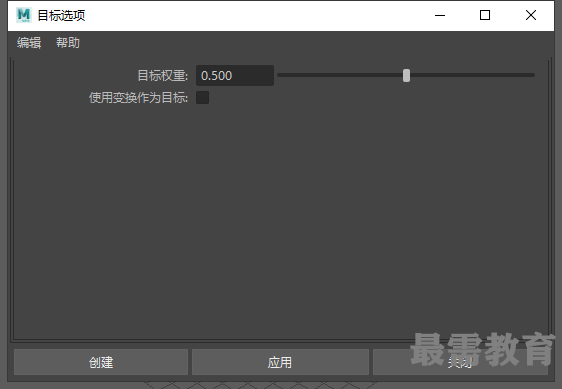
Task: Close the 目标选项 window with X
Action: click(531, 15)
